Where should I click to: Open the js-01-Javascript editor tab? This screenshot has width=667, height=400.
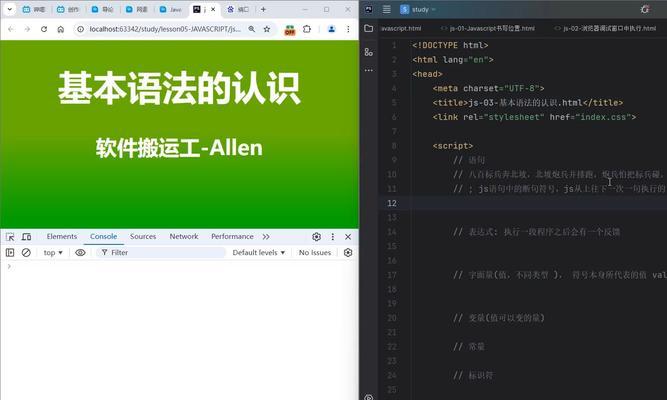488,29
